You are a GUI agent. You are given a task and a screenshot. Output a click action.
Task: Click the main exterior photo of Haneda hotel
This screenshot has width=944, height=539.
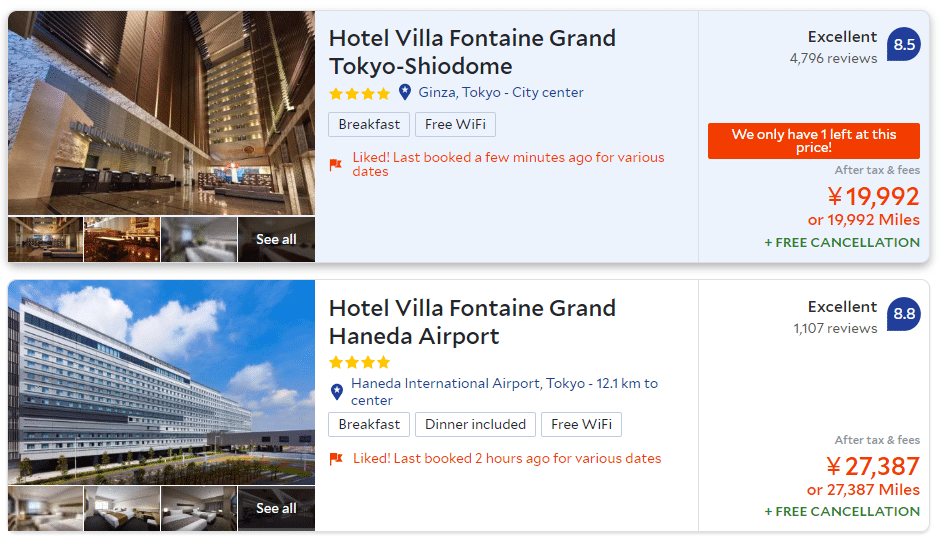click(161, 382)
